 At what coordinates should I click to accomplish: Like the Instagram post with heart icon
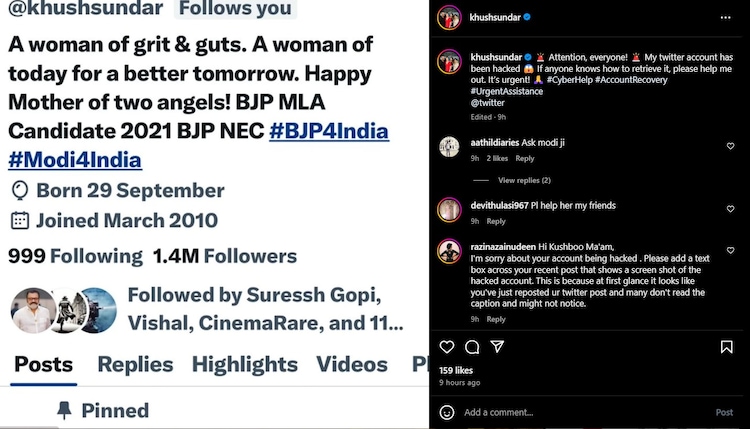(x=447, y=347)
